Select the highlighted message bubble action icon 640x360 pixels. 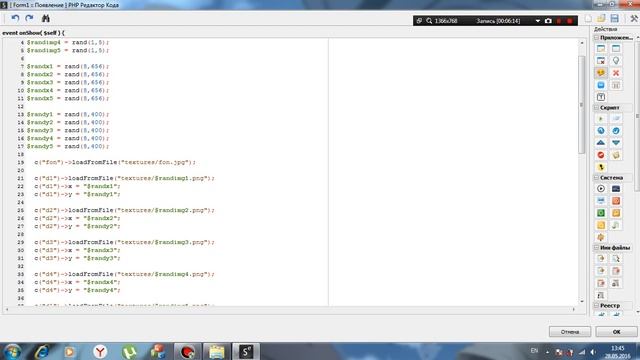(x=601, y=73)
